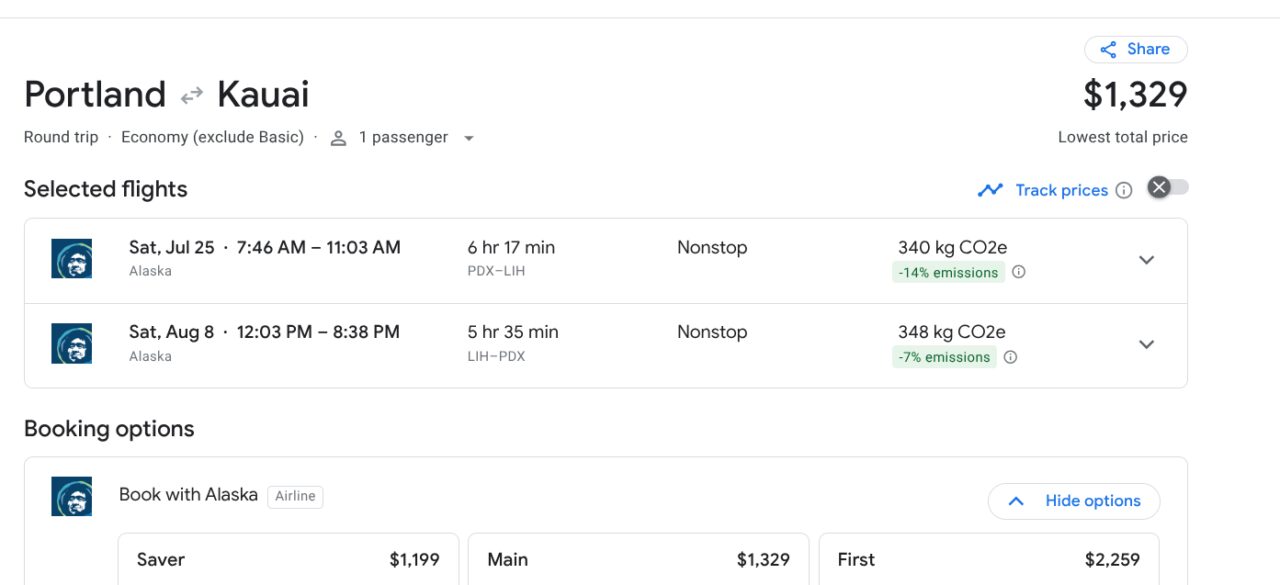Screen dimensions: 1280x585
Task: Click the info icon beside -7% emissions
Action: pos(1011,357)
